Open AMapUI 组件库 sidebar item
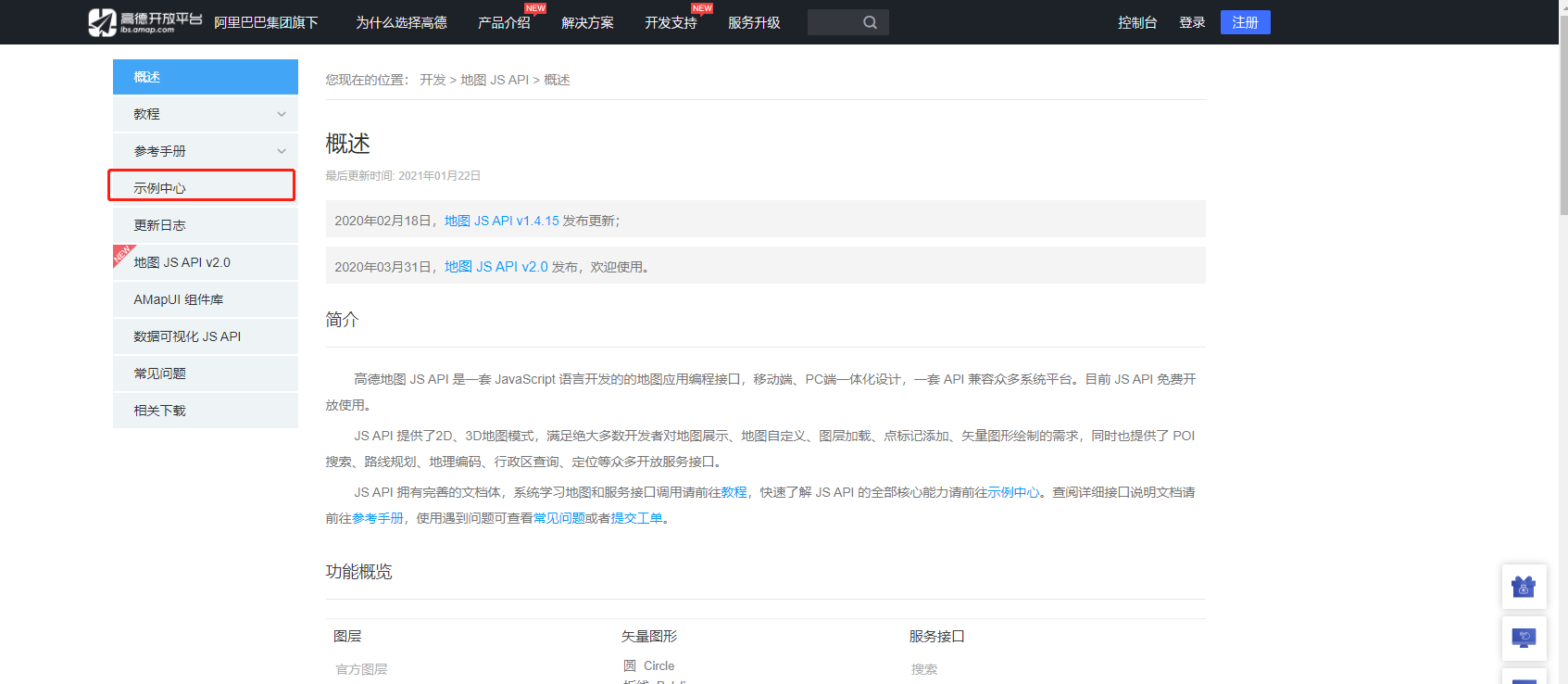This screenshot has height=684, width=1568. coord(206,299)
